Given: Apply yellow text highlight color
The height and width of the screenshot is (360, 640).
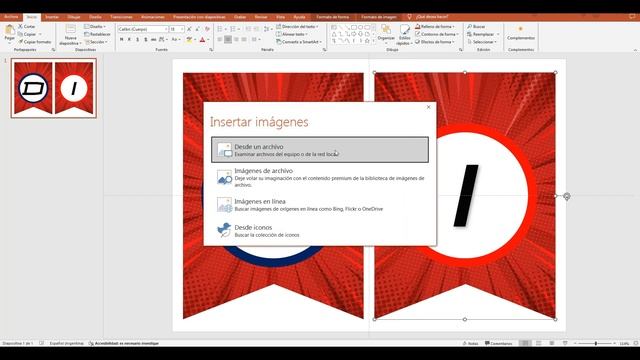Looking at the screenshot, I should pos(189,40).
